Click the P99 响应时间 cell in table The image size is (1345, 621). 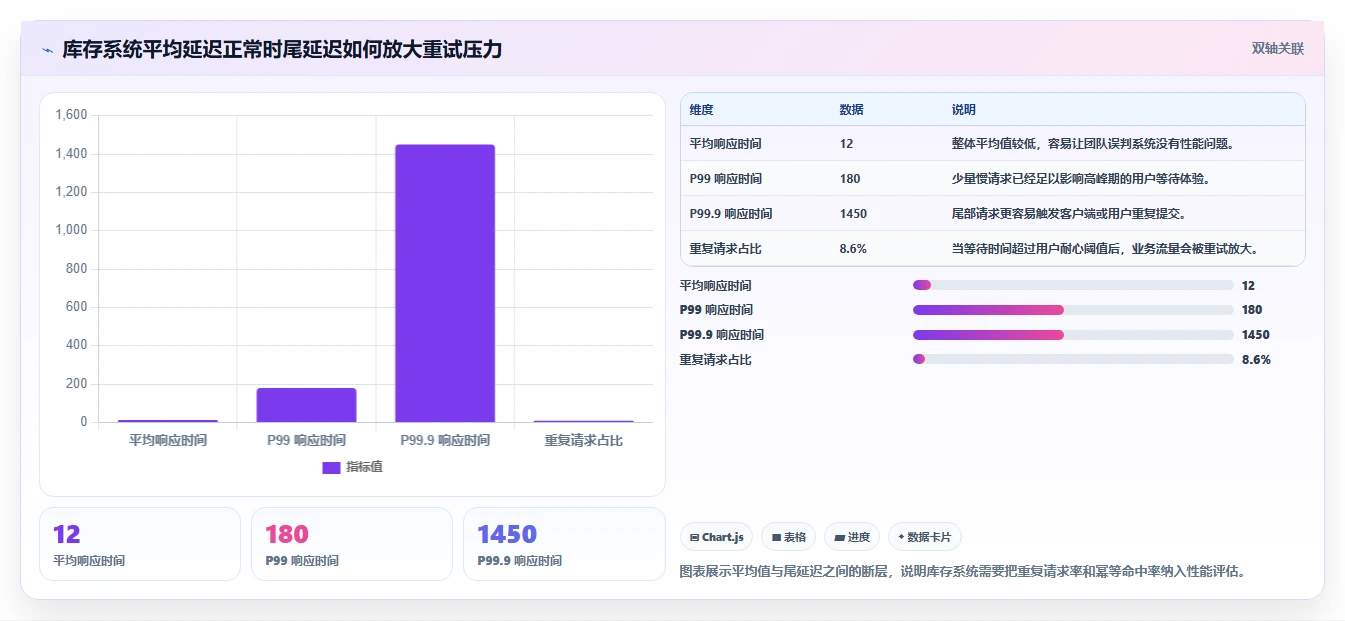click(x=726, y=178)
